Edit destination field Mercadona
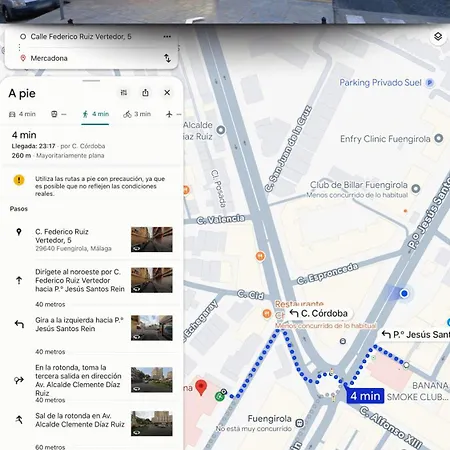 coord(49,58)
